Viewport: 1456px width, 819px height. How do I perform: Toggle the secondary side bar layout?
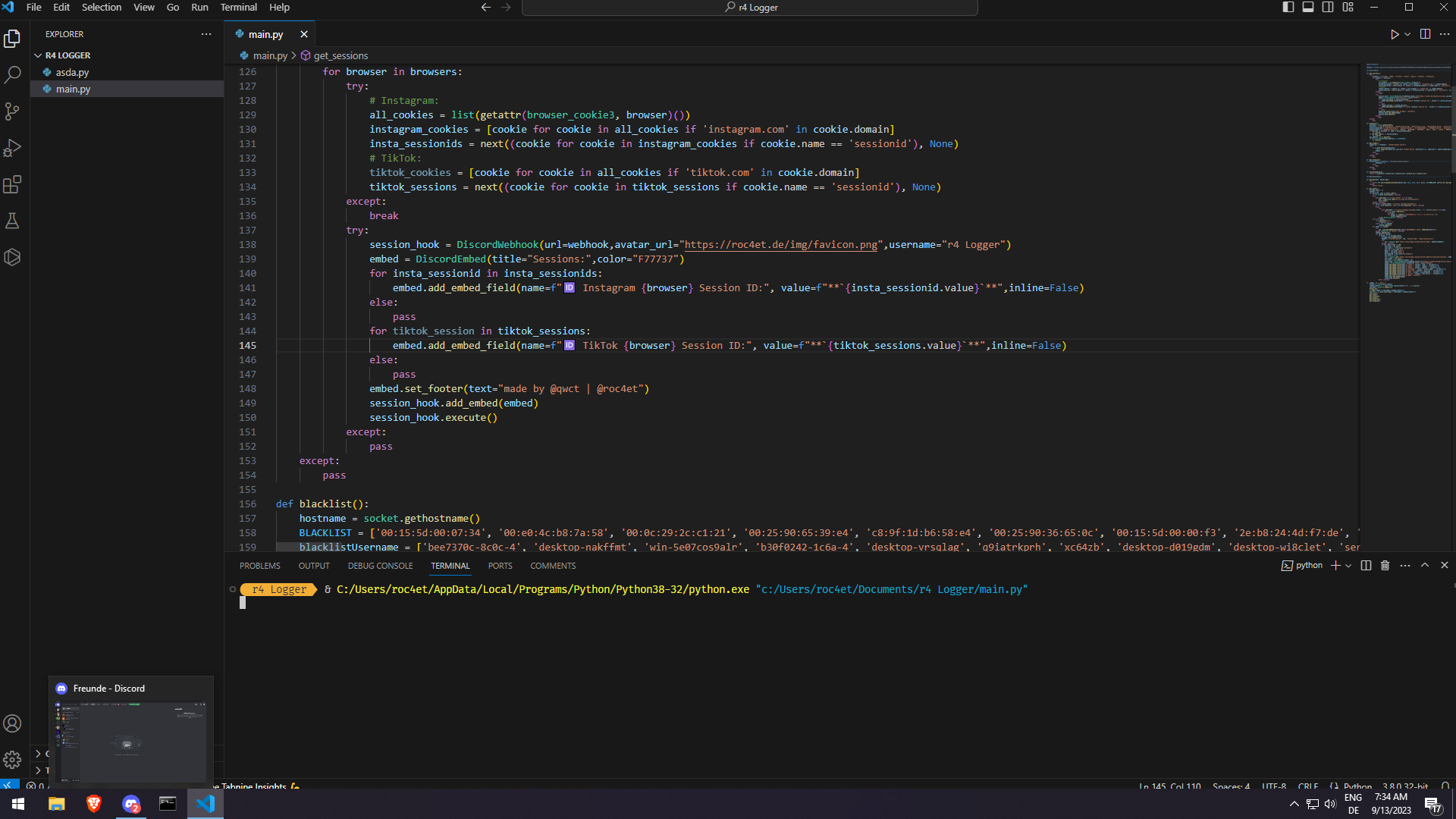pos(1328,7)
